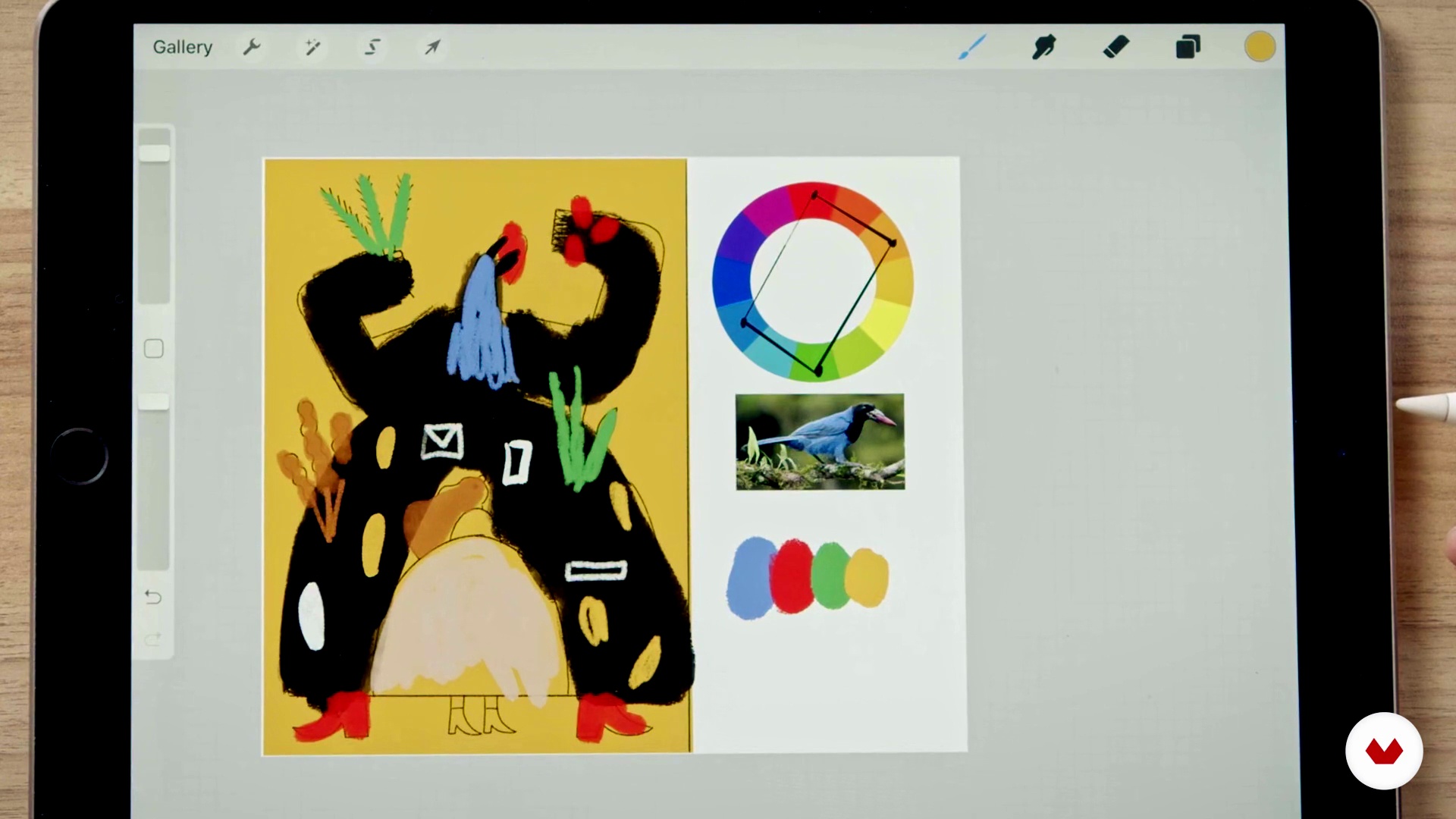This screenshot has height=819, width=1456.
Task: Open the Layers panel
Action: [1188, 47]
